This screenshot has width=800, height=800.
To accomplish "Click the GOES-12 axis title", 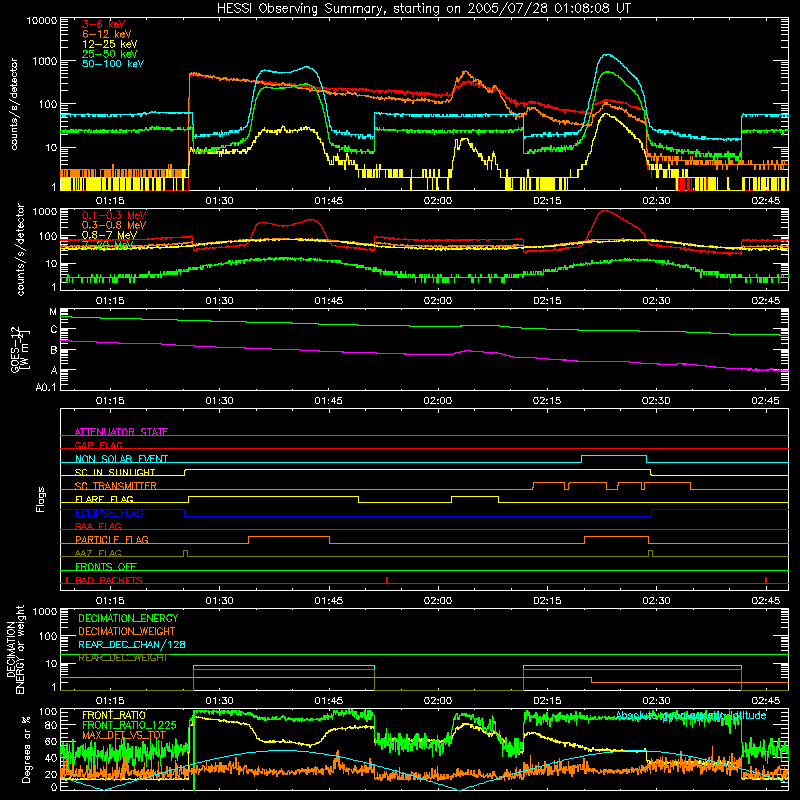I will point(20,350).
